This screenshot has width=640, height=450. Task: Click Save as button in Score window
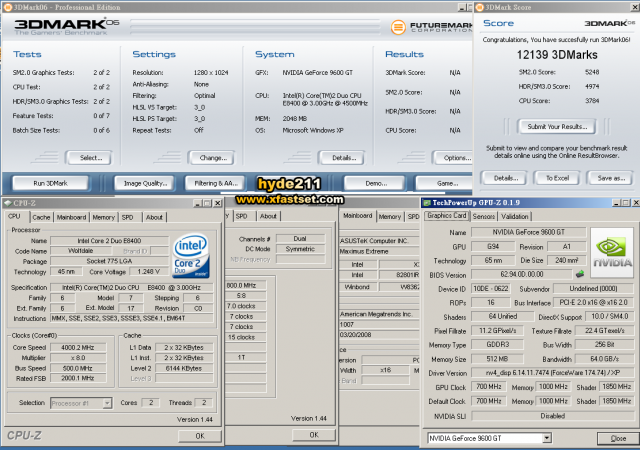coord(611,178)
